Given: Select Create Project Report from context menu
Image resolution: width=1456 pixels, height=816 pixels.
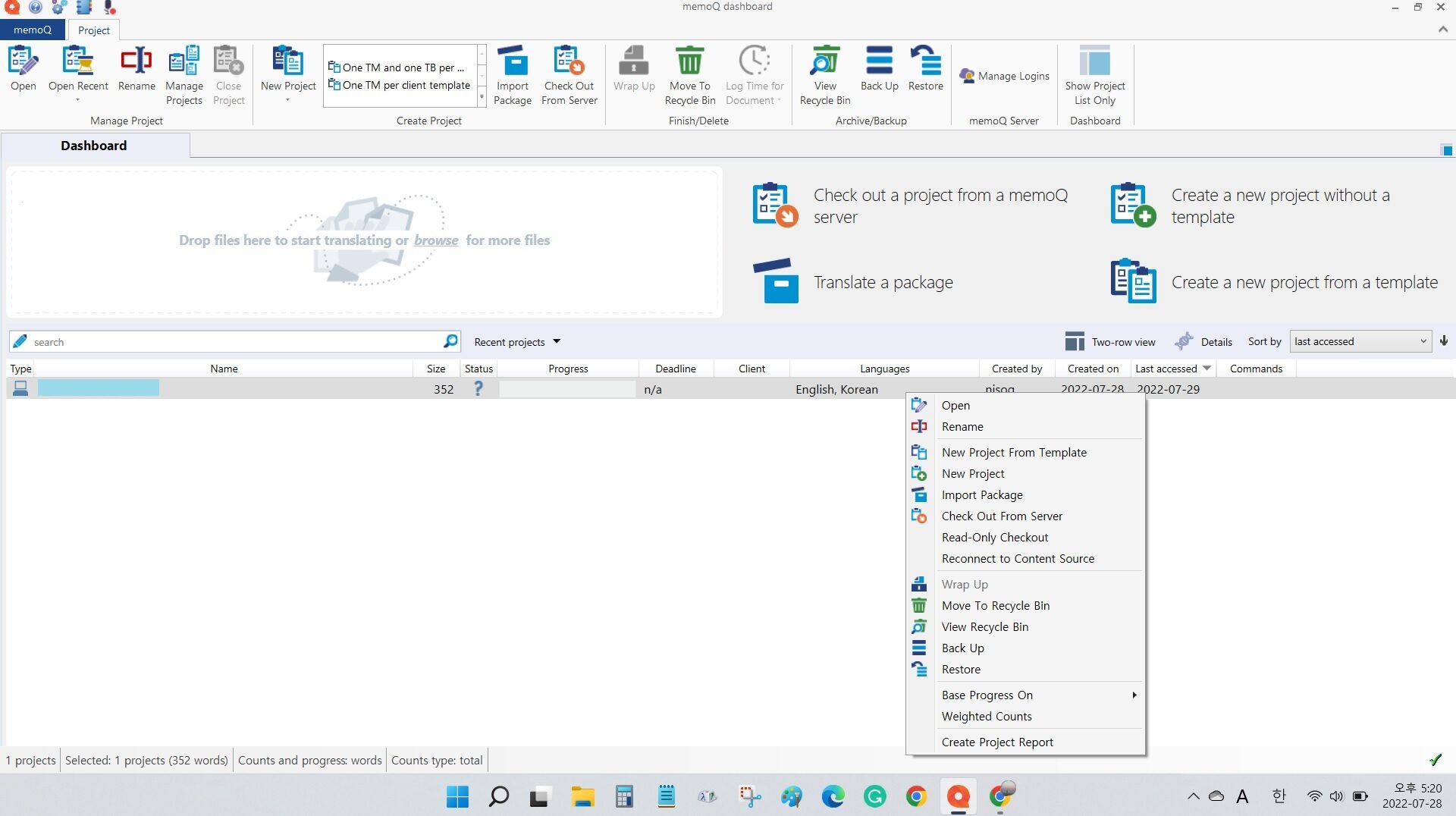Looking at the screenshot, I should tap(997, 742).
